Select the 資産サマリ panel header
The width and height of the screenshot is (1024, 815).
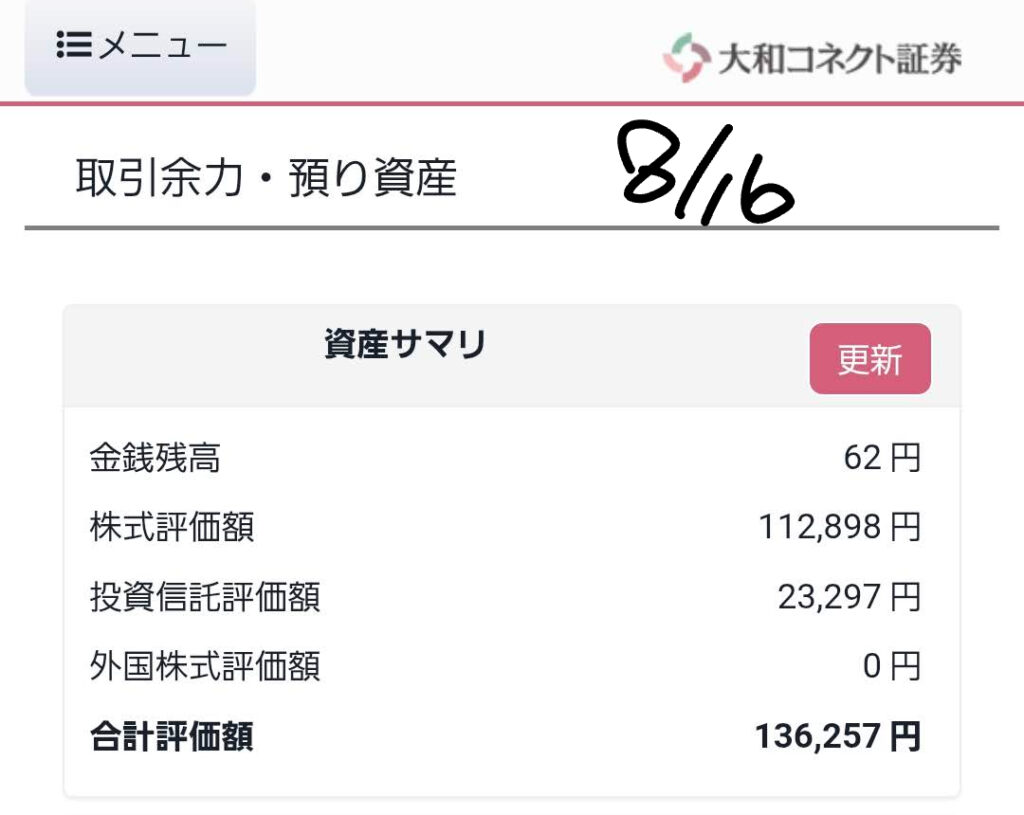(405, 344)
